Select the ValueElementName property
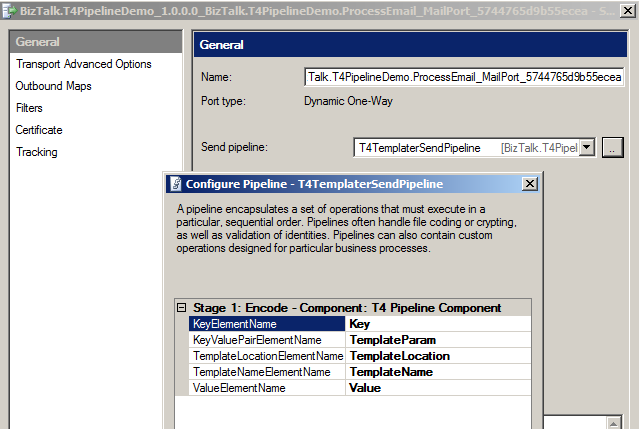The height and width of the screenshot is (429, 639). coord(267,388)
